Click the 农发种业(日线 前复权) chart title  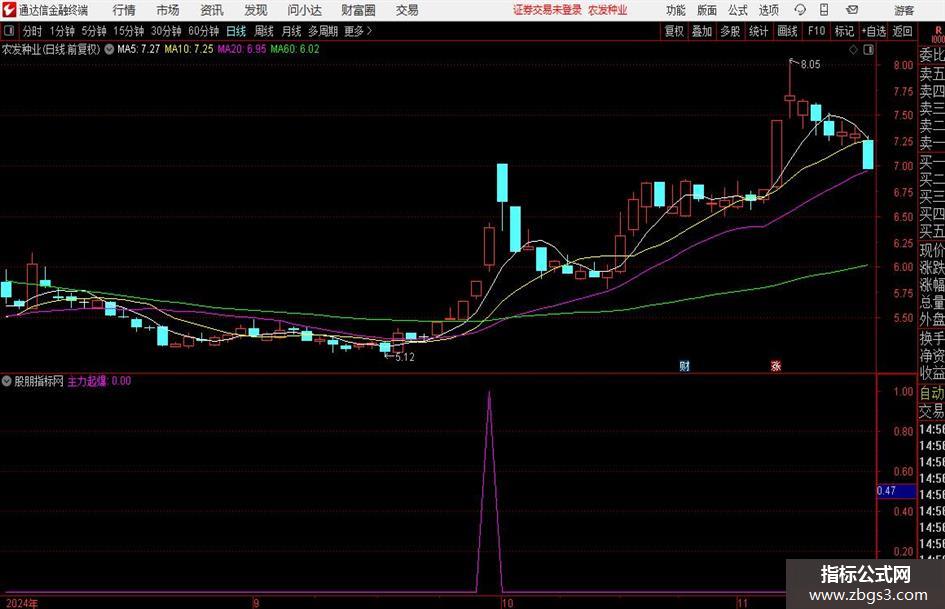point(51,49)
